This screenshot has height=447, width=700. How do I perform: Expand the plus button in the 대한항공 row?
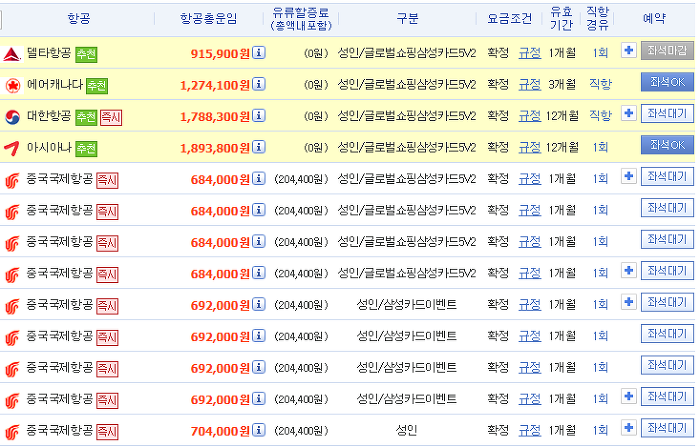click(629, 113)
